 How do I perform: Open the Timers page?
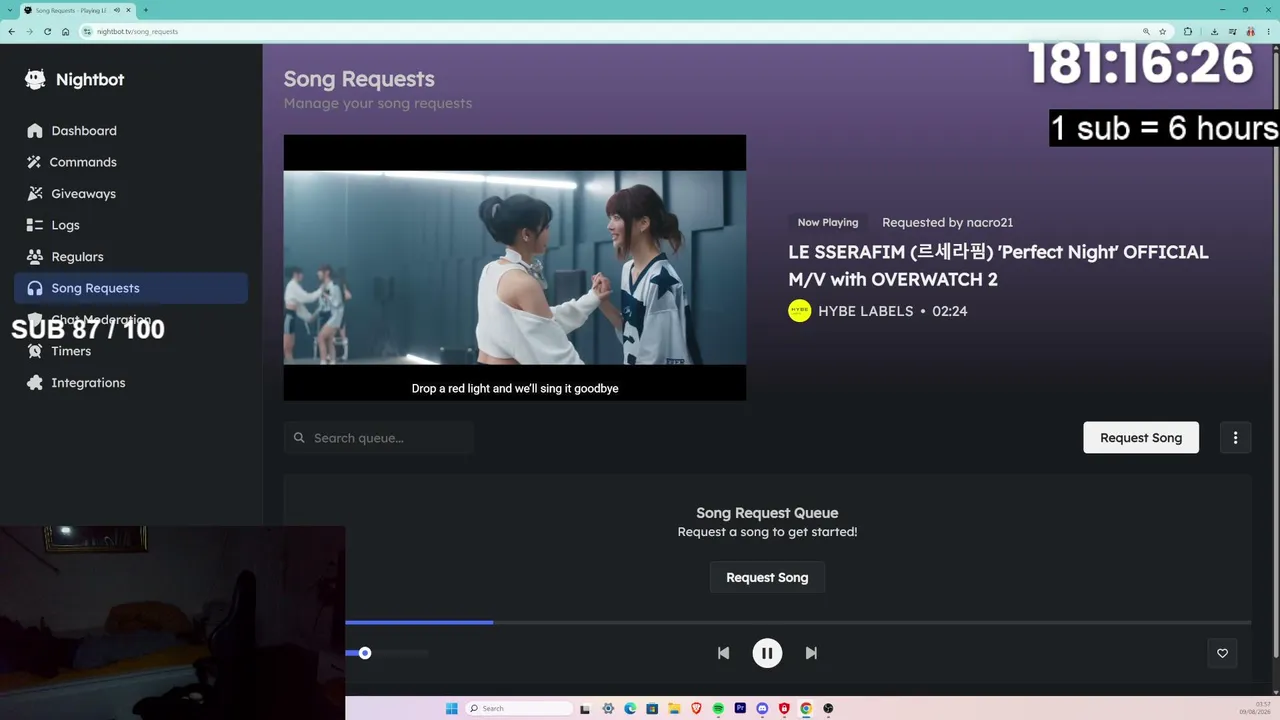click(131, 351)
